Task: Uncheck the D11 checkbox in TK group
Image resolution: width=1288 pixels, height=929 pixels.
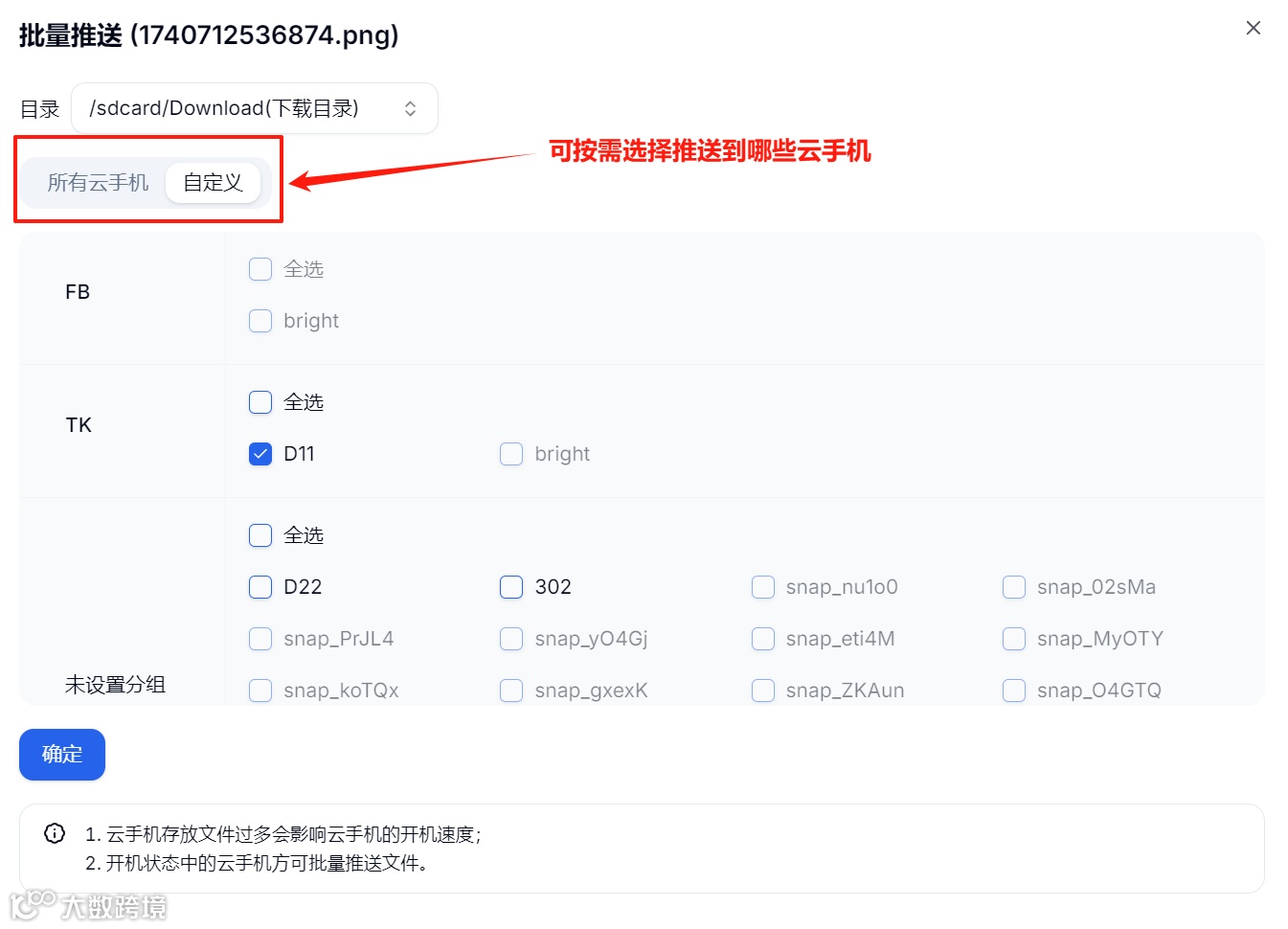Action: tap(260, 454)
